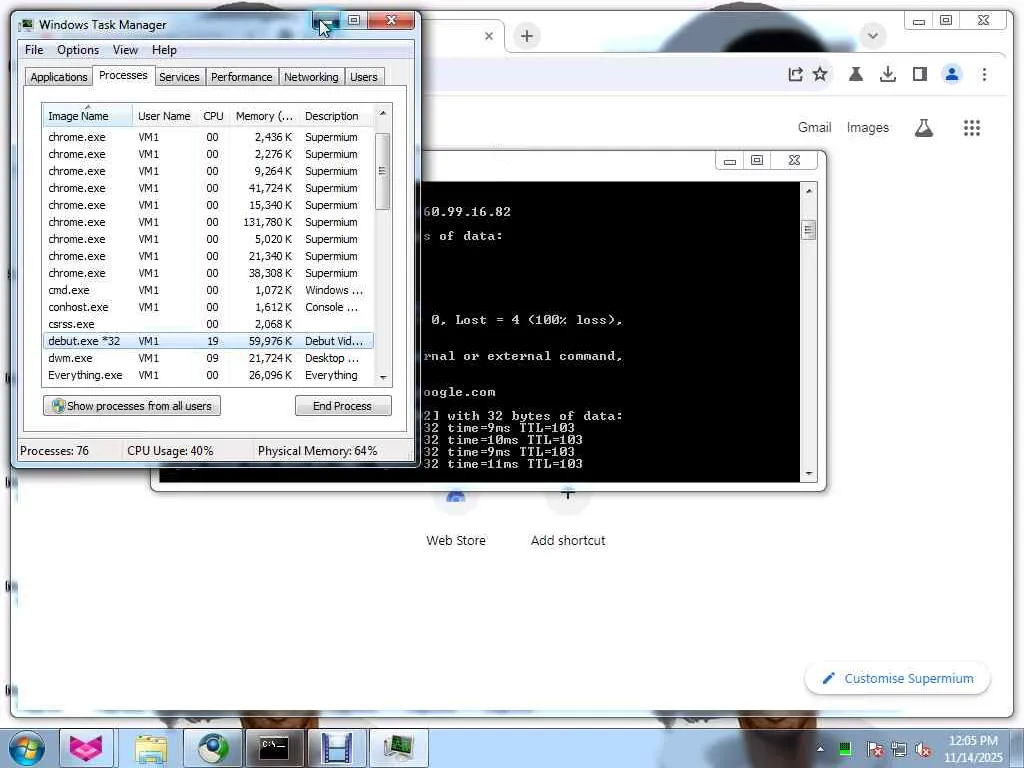Open Task Manager Options menu

78,50
